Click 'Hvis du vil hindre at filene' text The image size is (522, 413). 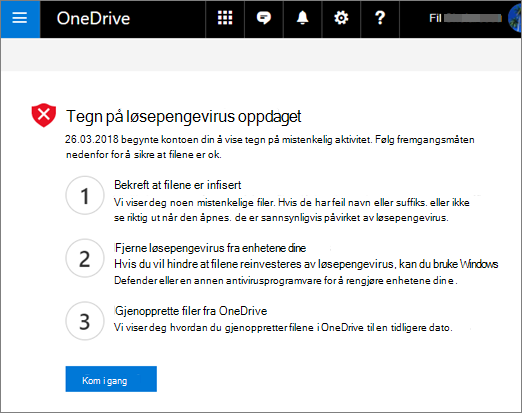pyautogui.click(x=176, y=264)
